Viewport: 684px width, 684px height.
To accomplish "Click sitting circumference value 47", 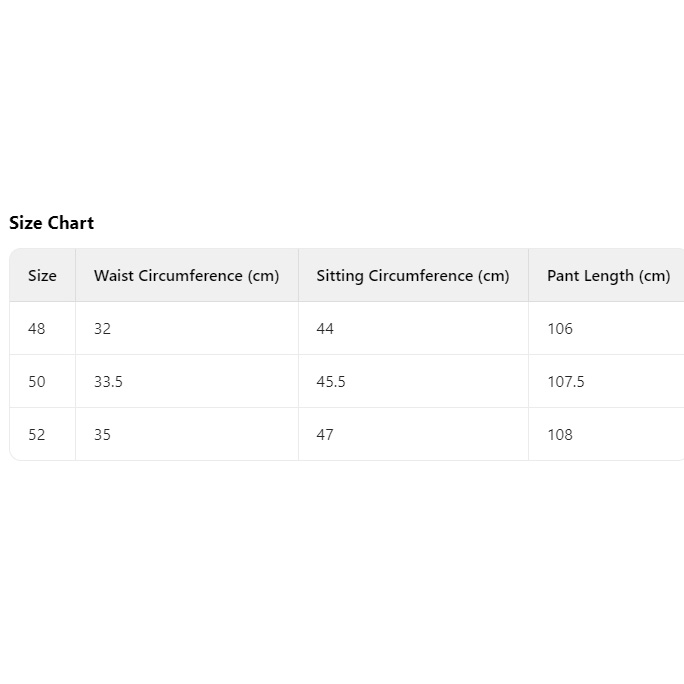I will pos(325,434).
